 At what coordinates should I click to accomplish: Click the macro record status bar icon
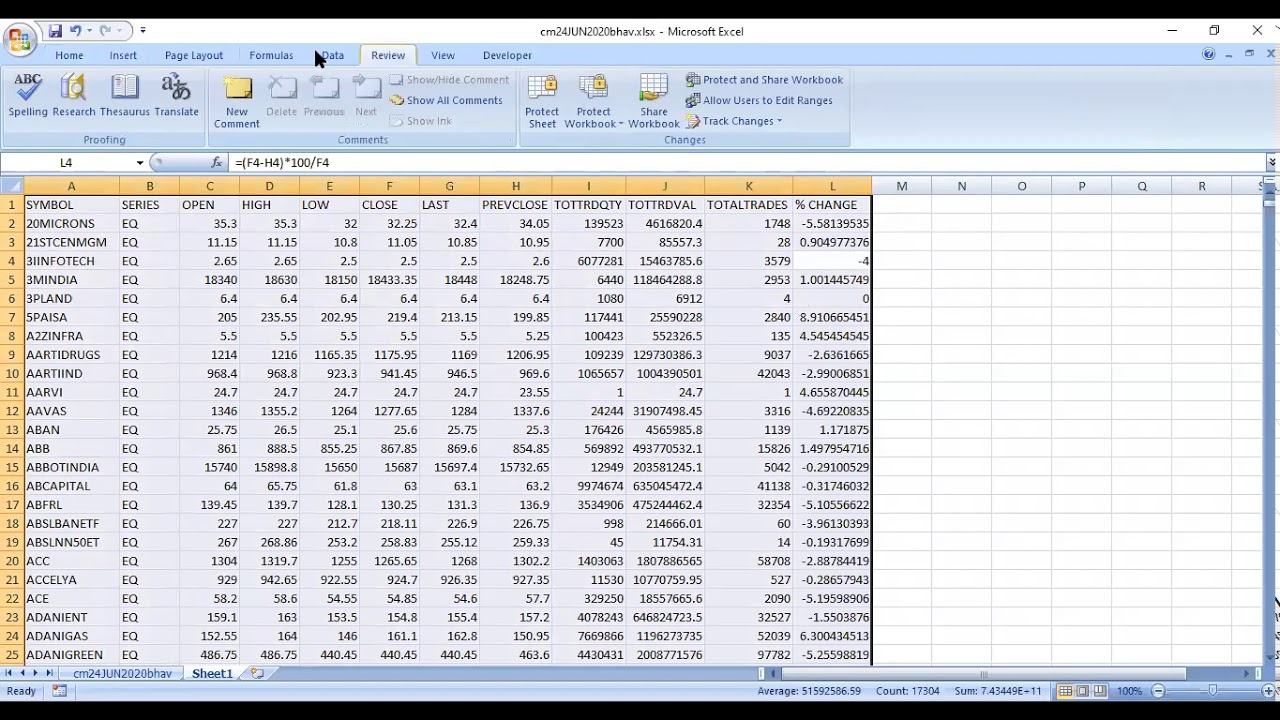tap(59, 691)
